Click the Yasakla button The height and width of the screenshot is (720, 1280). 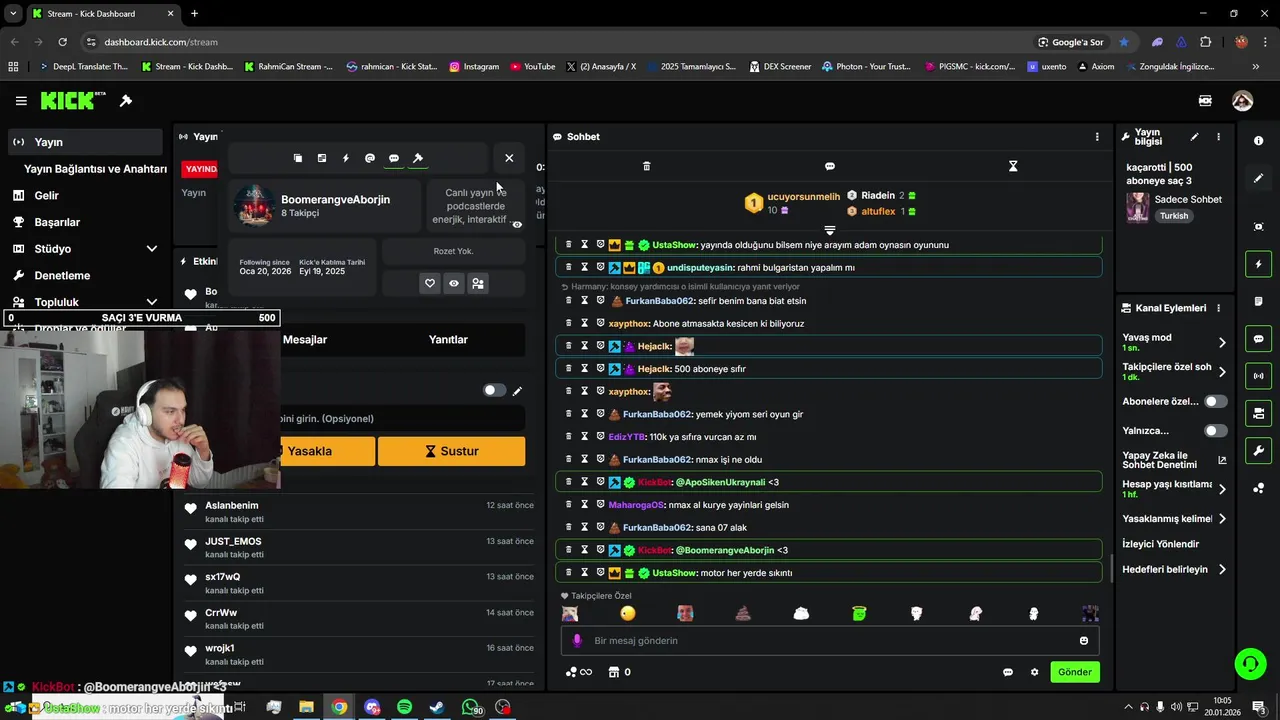328,451
